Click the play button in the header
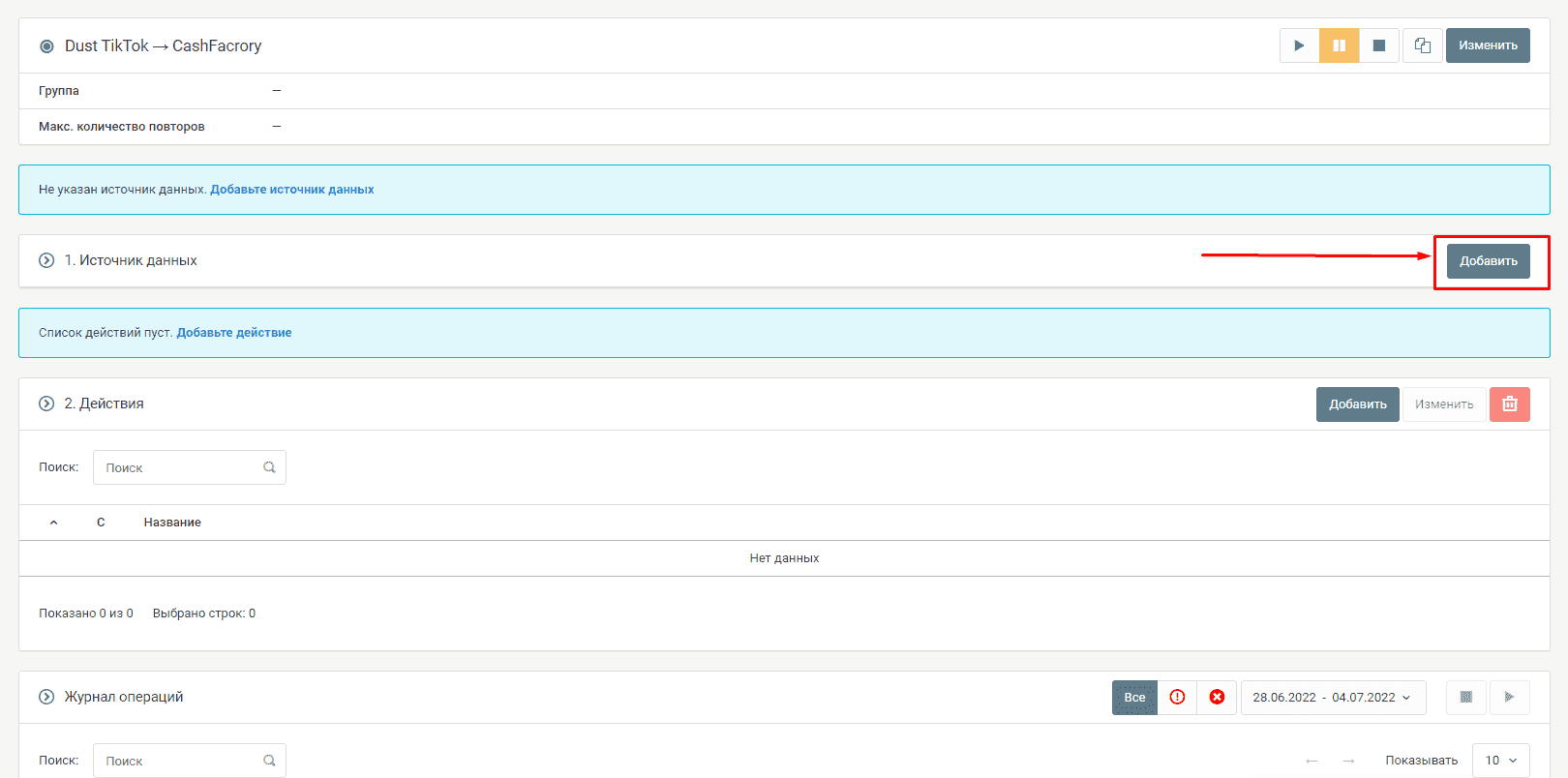This screenshot has width=1568, height=778. tap(1299, 45)
